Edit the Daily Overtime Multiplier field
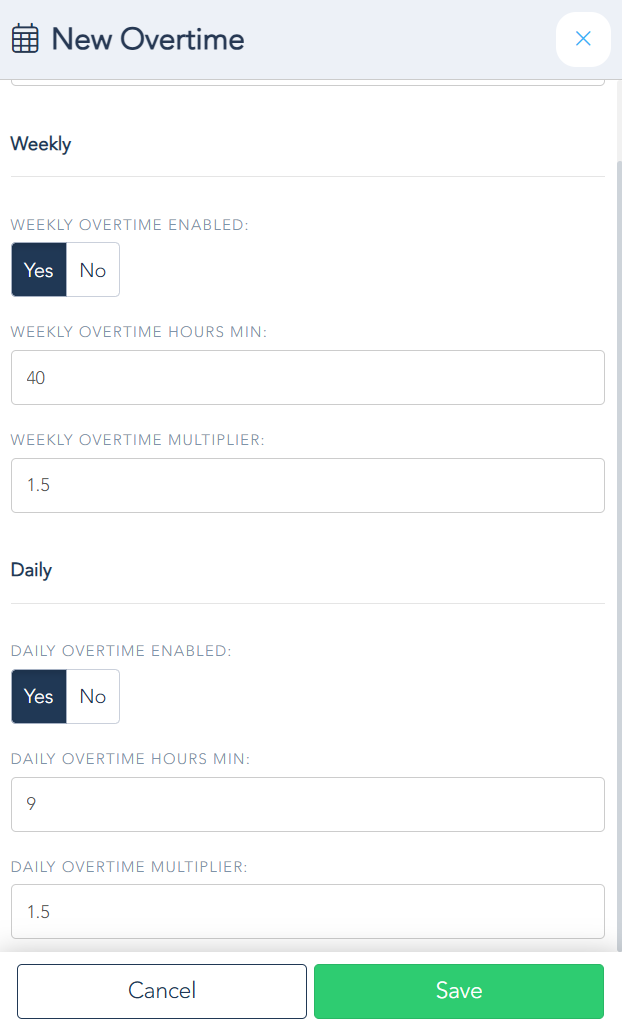The height and width of the screenshot is (1027, 622). 308,911
